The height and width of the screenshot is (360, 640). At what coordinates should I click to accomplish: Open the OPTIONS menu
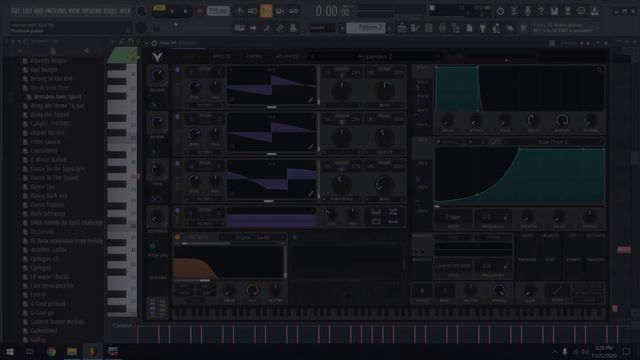pos(93,11)
